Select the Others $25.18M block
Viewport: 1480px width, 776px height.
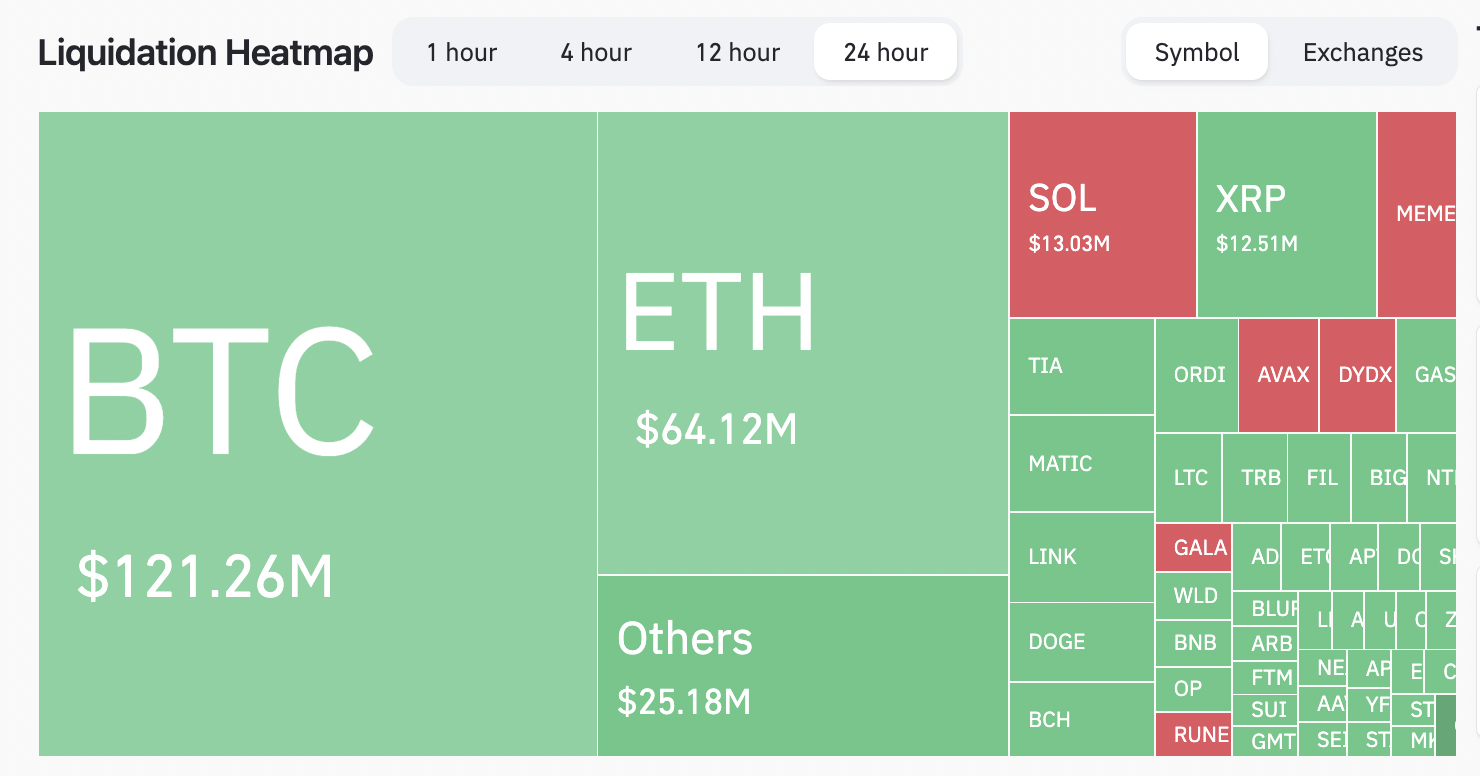click(x=802, y=666)
